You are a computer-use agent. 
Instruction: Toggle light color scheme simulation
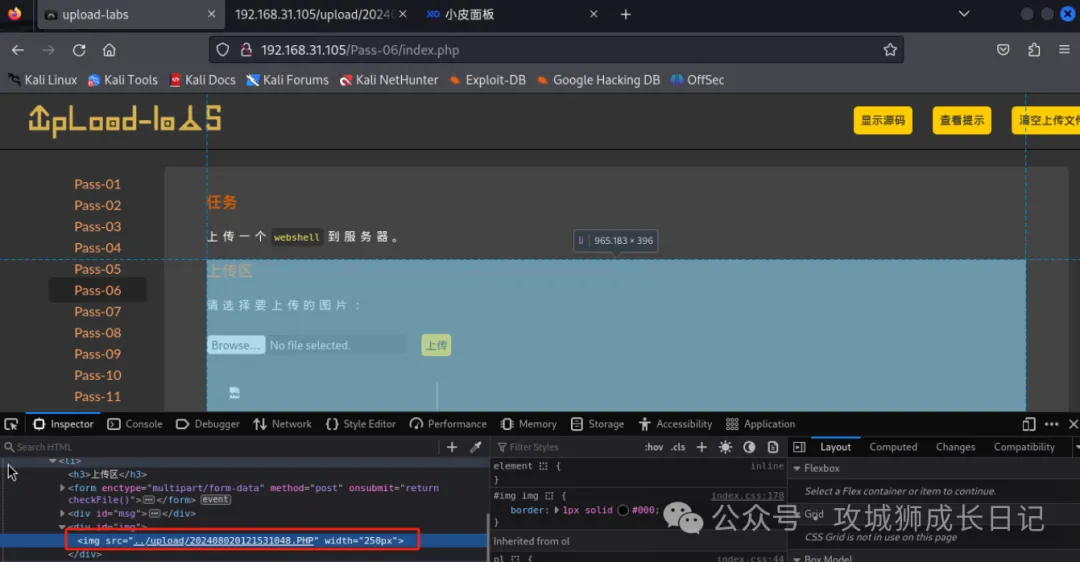click(725, 447)
